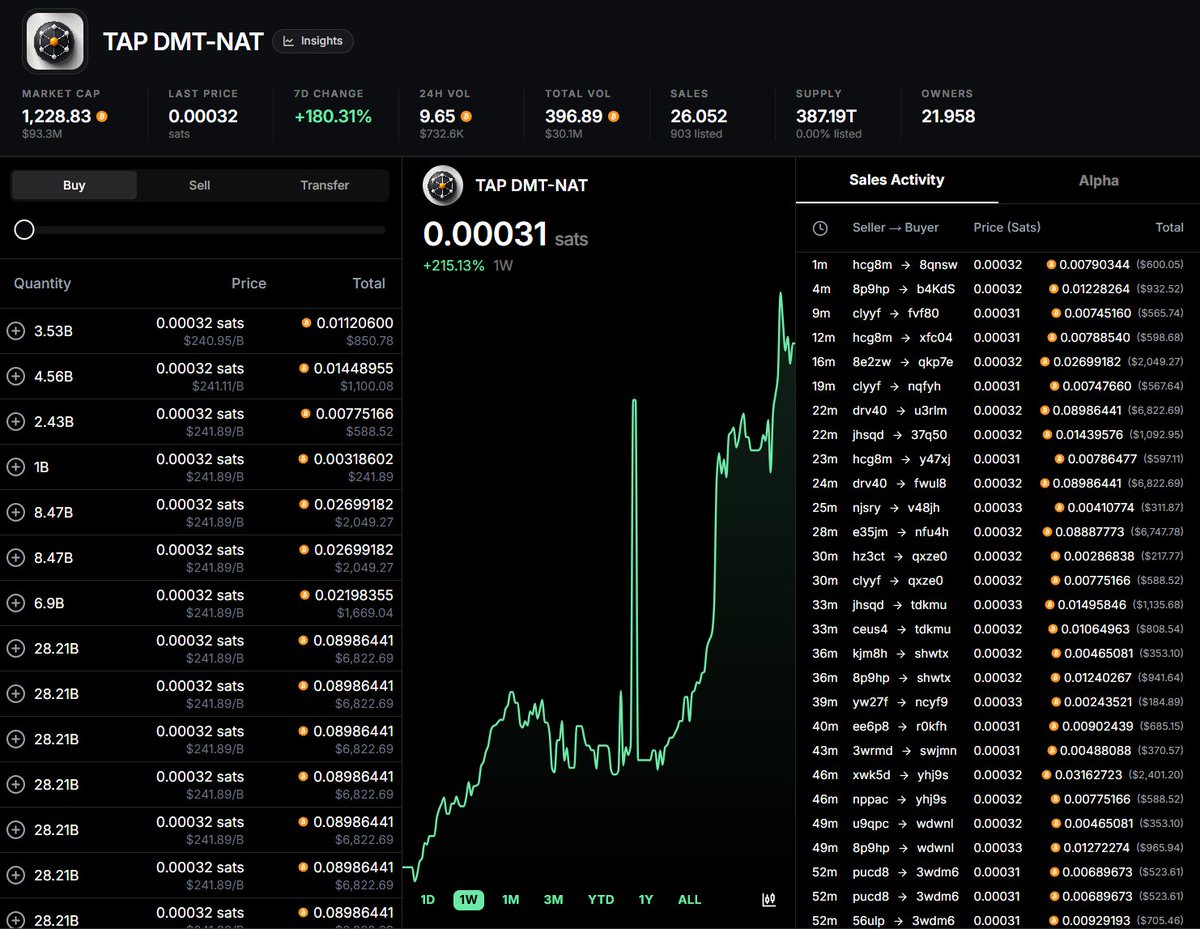Switch to Sales Activity tab

pyautogui.click(x=896, y=180)
